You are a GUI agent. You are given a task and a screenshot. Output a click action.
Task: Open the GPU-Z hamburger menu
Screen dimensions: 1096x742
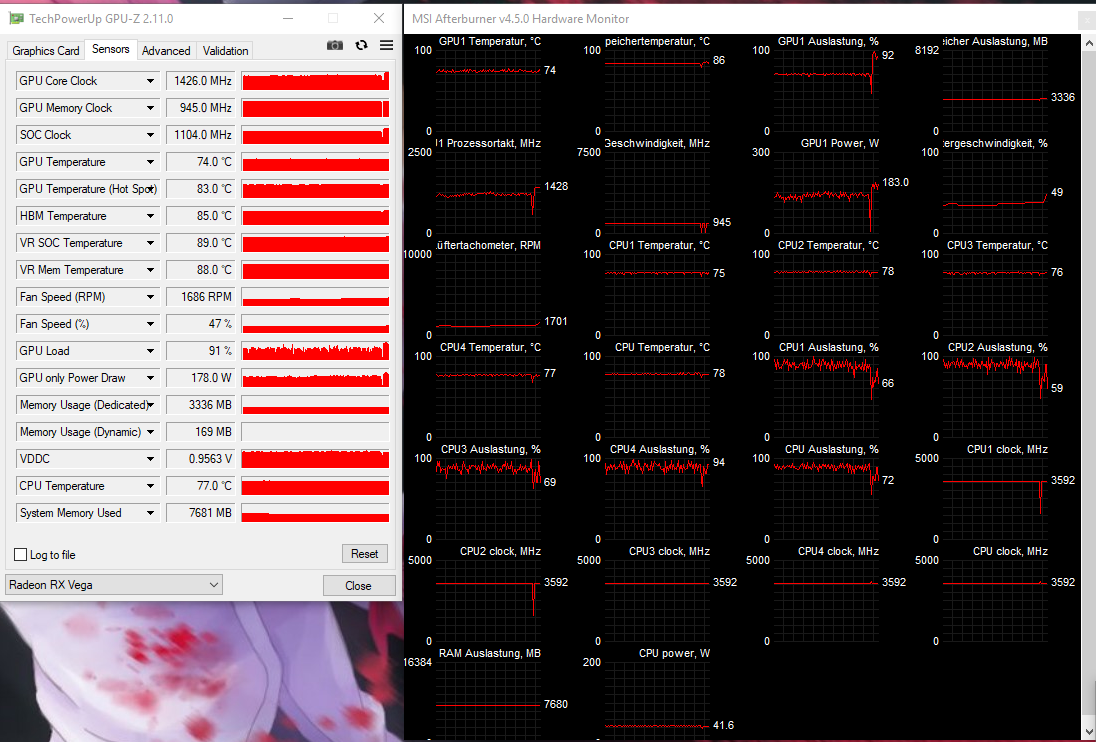pyautogui.click(x=386, y=45)
